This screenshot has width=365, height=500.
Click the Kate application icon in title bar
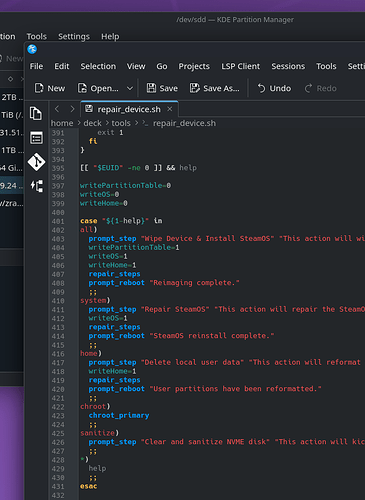32,49
